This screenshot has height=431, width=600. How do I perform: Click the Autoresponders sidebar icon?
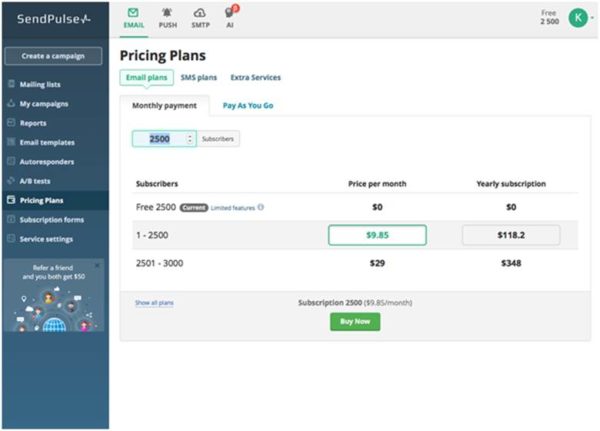[11, 161]
